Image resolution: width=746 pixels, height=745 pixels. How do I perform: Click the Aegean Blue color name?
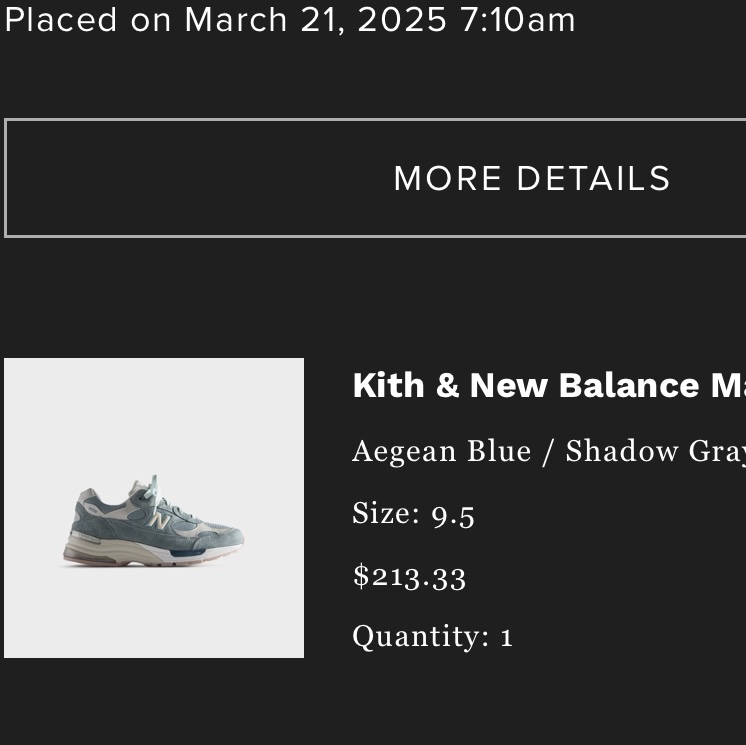[441, 452]
